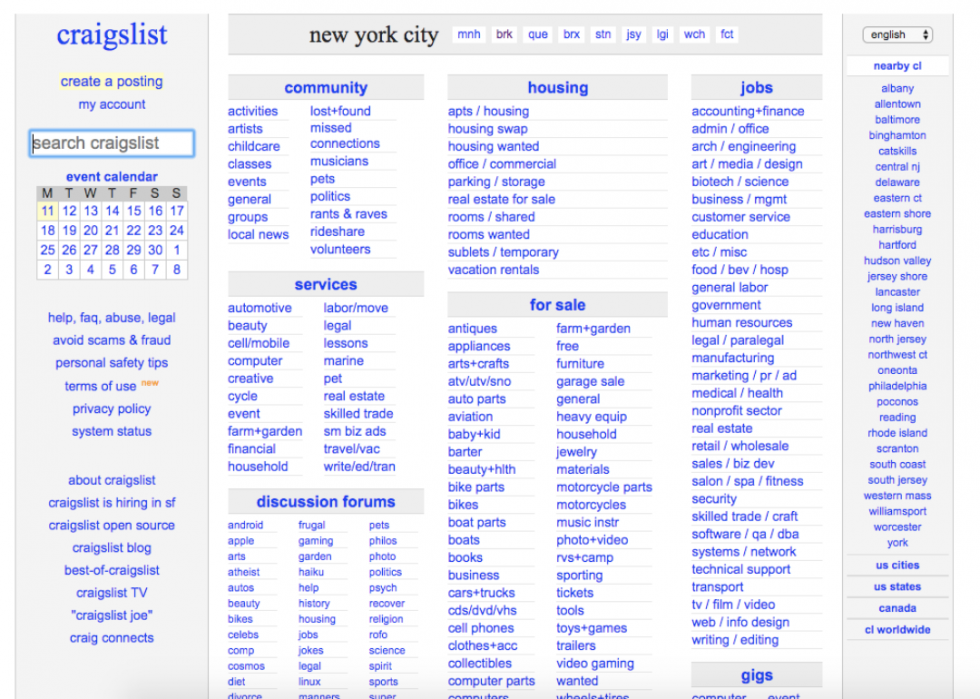
Task: Open cars+trucks for sale
Action: tap(481, 593)
